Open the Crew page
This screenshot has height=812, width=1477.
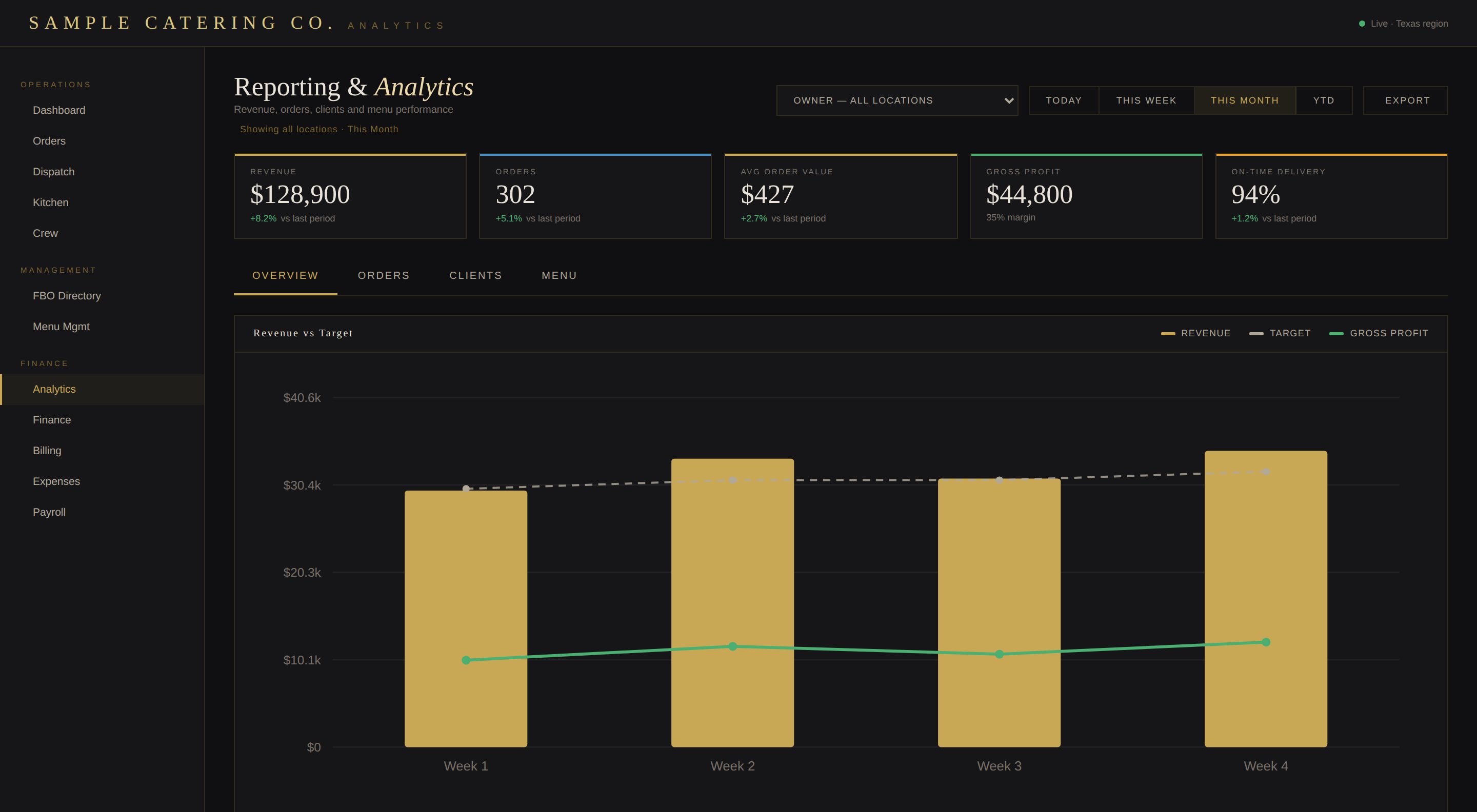pos(102,233)
